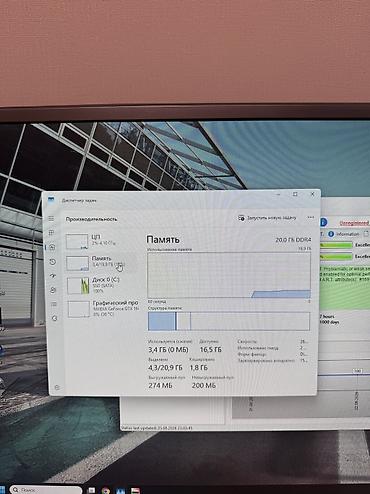Click the upper green 'Excellent' bar in background window

tap(336, 245)
